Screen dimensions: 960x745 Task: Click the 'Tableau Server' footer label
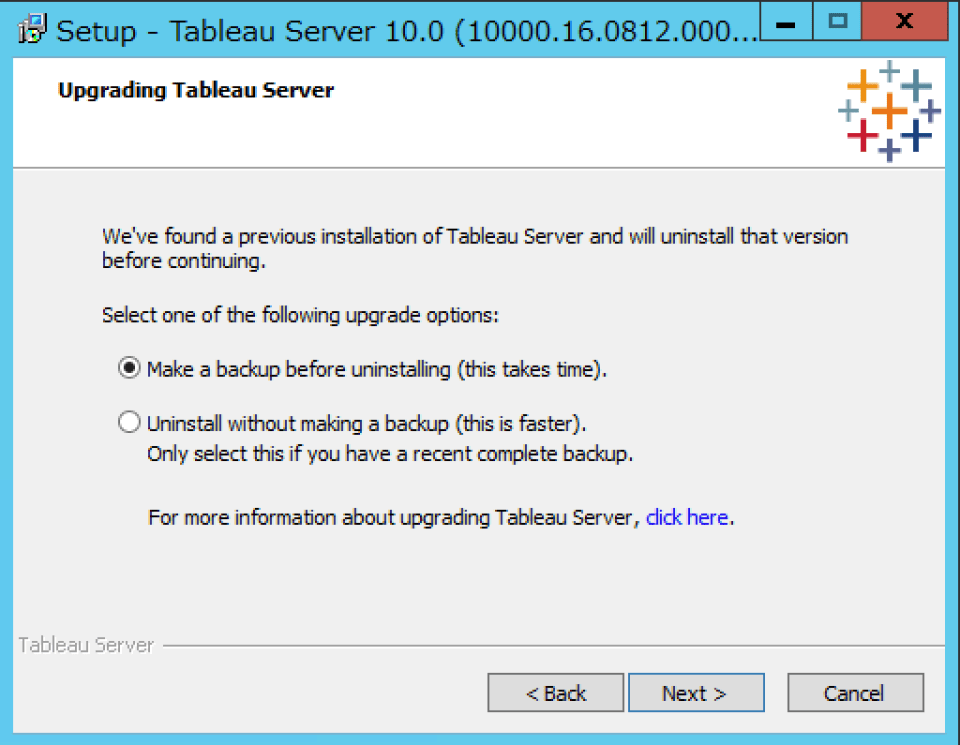pyautogui.click(x=86, y=645)
